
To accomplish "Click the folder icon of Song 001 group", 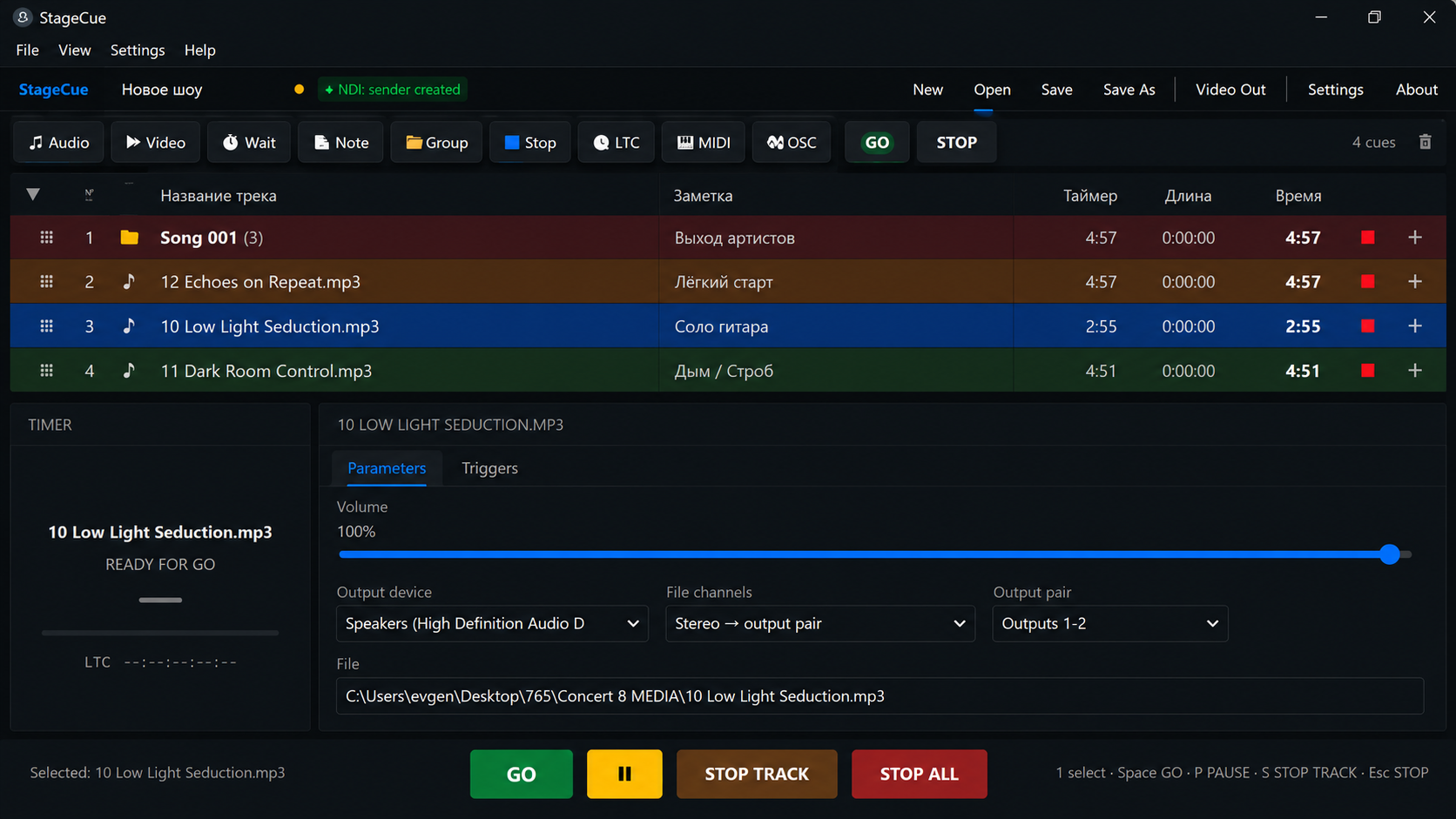I will pyautogui.click(x=130, y=238).
